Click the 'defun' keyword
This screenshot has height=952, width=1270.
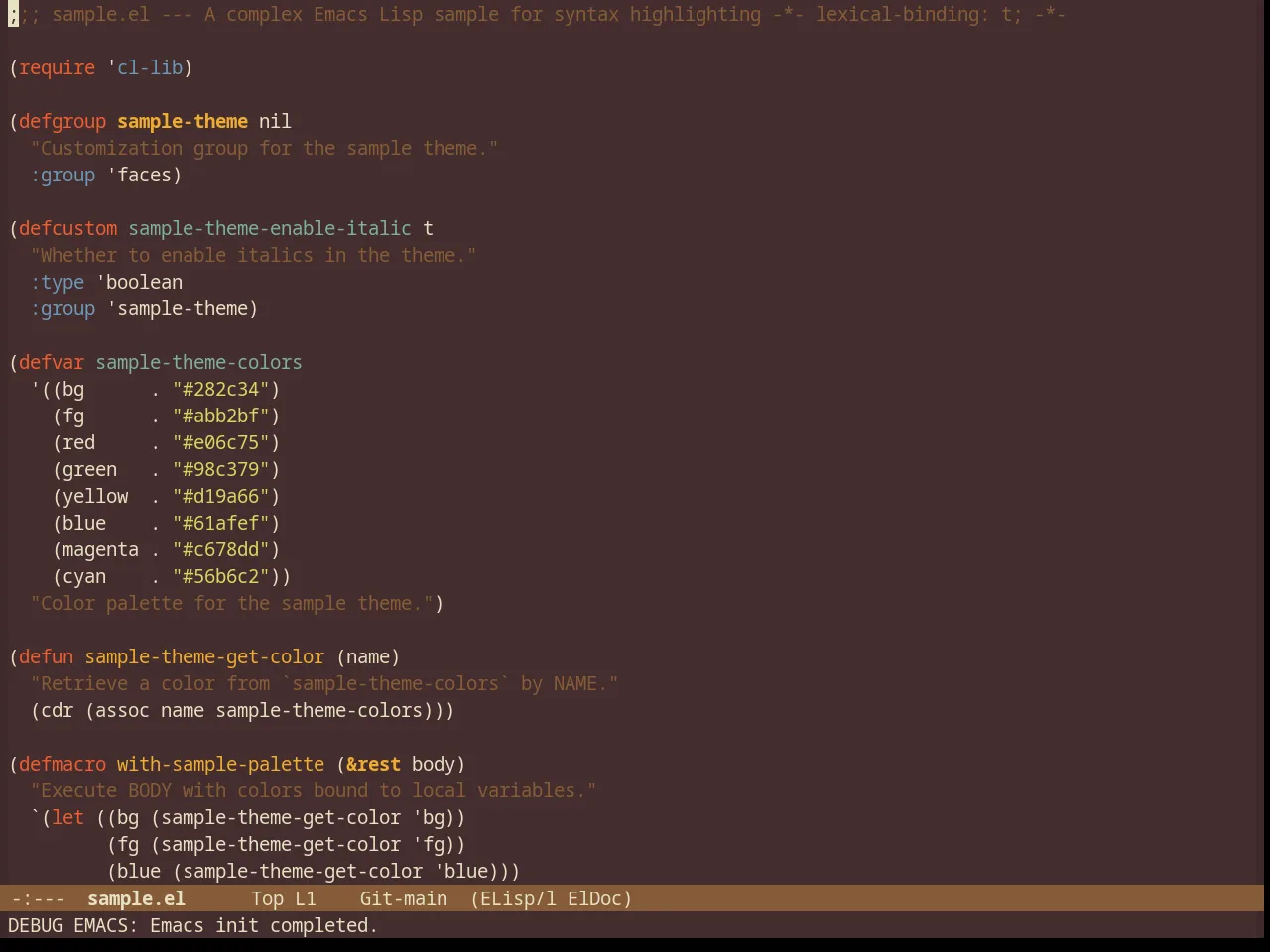(46, 656)
